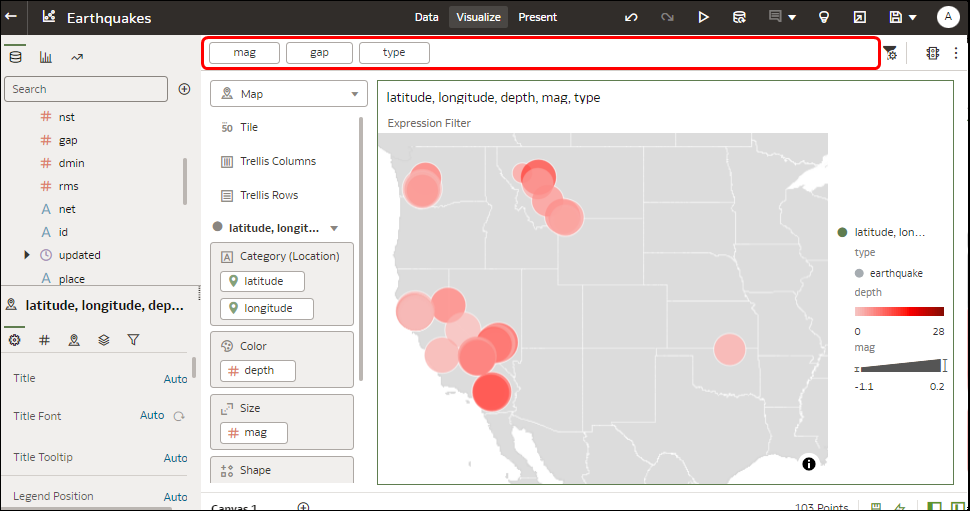This screenshot has width=970, height=511.
Task: Switch to the Analytics pane icon
Action: (x=77, y=57)
